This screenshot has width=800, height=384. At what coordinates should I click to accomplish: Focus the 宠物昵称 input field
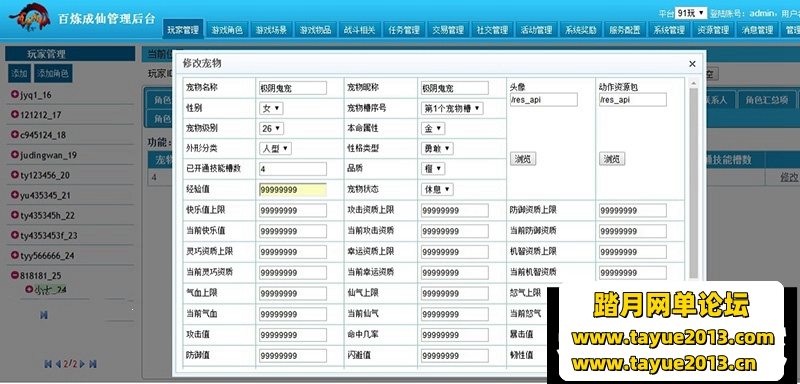click(454, 88)
